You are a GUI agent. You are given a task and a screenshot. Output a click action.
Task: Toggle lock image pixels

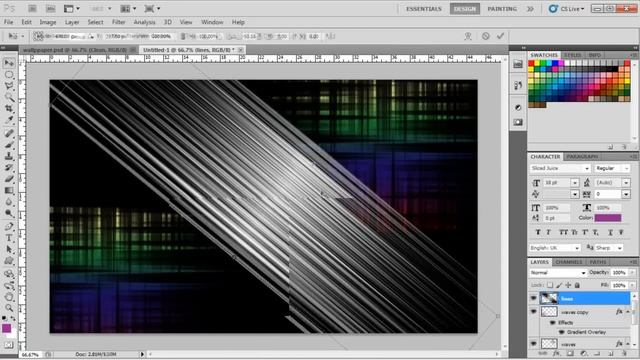(559, 285)
